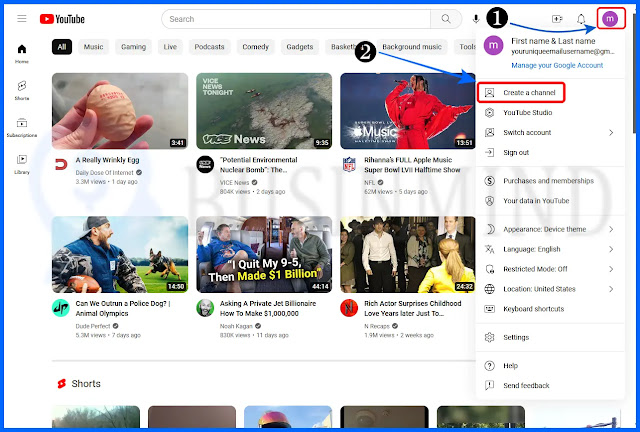The height and width of the screenshot is (432, 640).
Task: Open the notifications bell
Action: point(581,19)
